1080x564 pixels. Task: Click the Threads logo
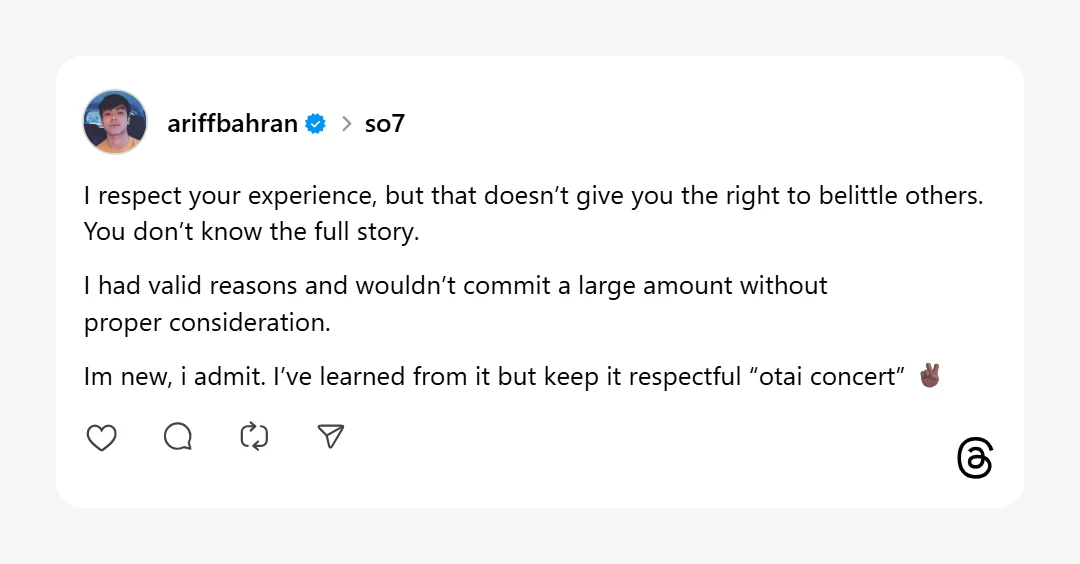coord(974,458)
